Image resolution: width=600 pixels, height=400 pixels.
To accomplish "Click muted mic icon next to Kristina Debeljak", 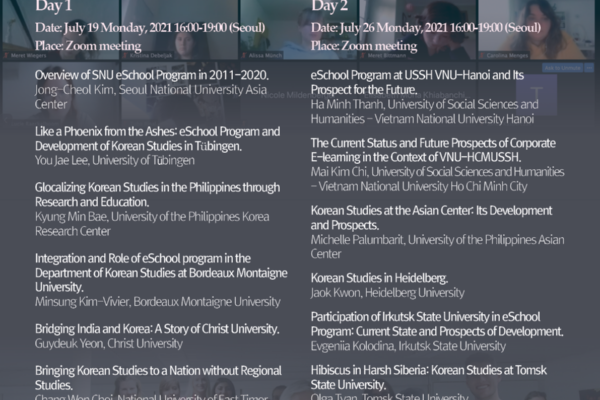I will (125, 56).
